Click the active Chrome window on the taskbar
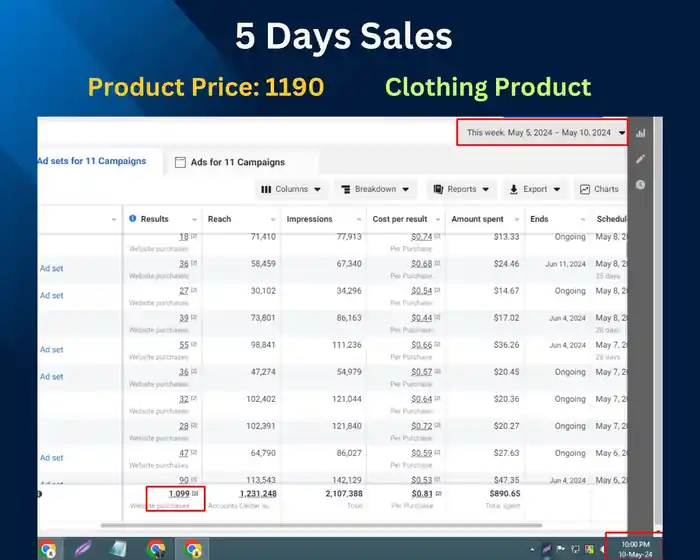 tap(193, 549)
